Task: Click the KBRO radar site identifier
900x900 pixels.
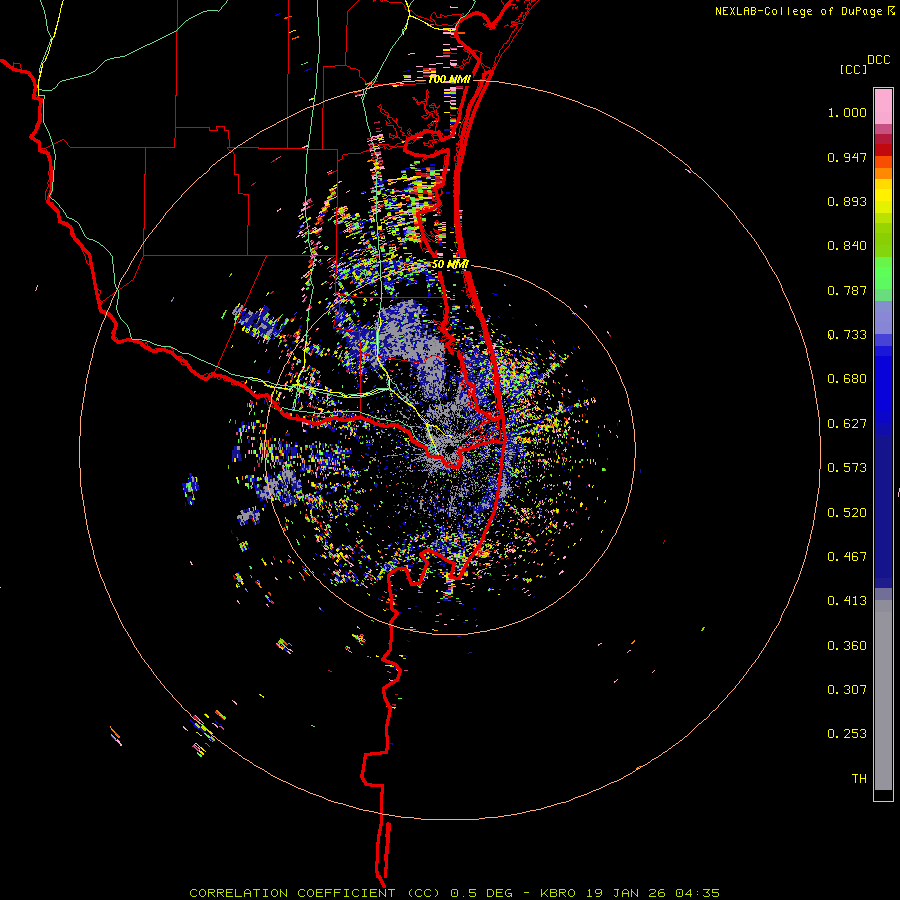Action: point(558,893)
